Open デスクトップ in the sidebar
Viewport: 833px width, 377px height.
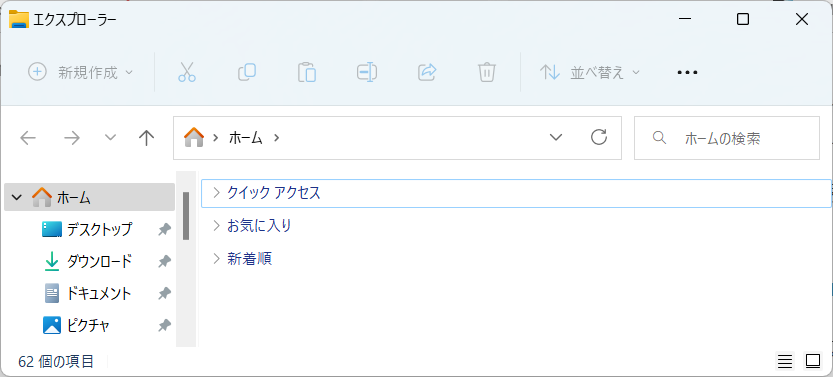pyautogui.click(x=99, y=229)
